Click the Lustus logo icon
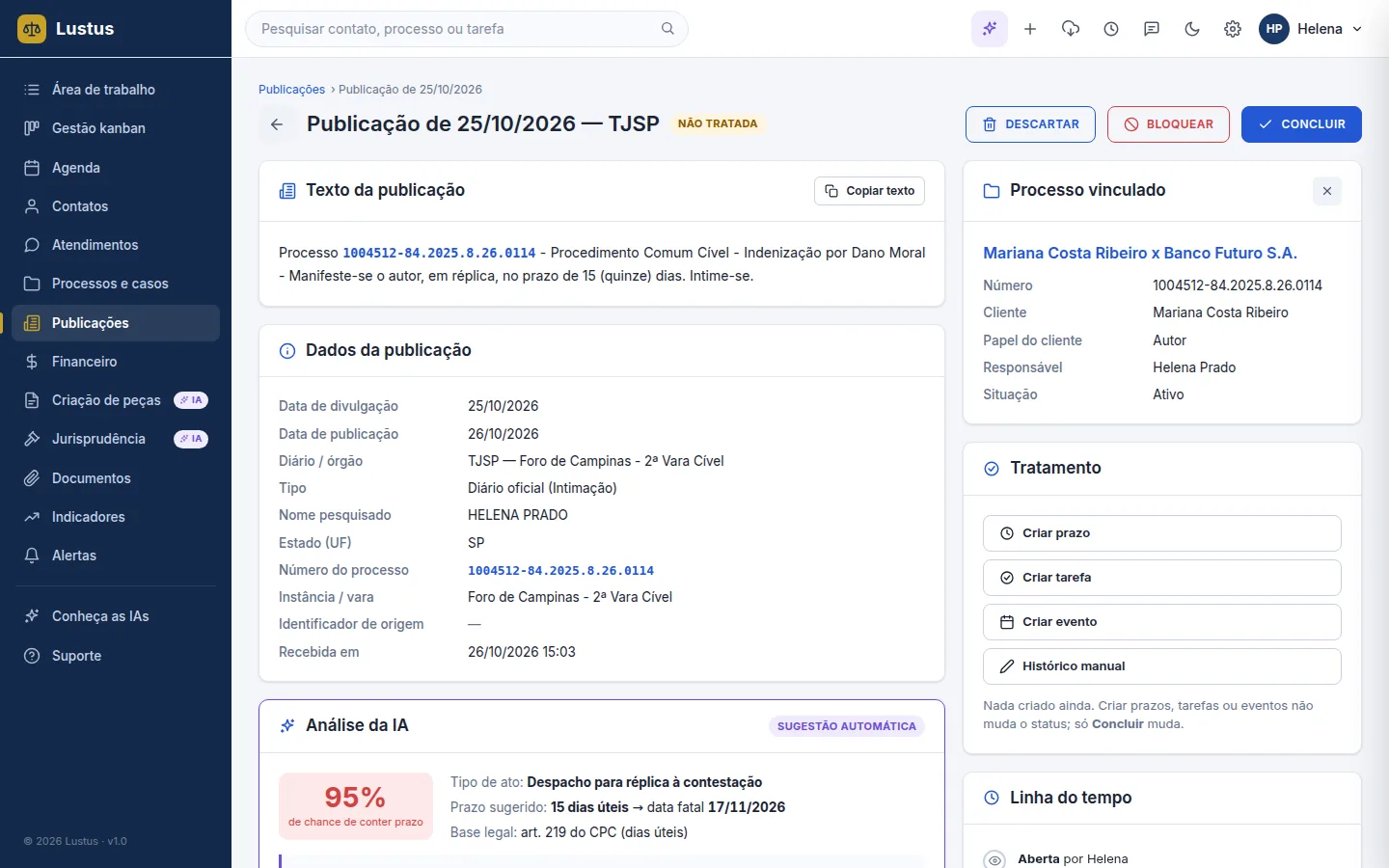The width and height of the screenshot is (1389, 868). click(x=32, y=29)
